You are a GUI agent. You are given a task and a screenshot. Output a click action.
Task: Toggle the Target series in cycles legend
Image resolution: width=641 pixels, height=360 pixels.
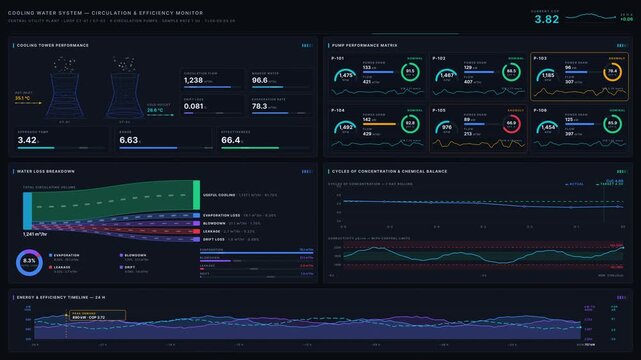pyautogui.click(x=610, y=184)
